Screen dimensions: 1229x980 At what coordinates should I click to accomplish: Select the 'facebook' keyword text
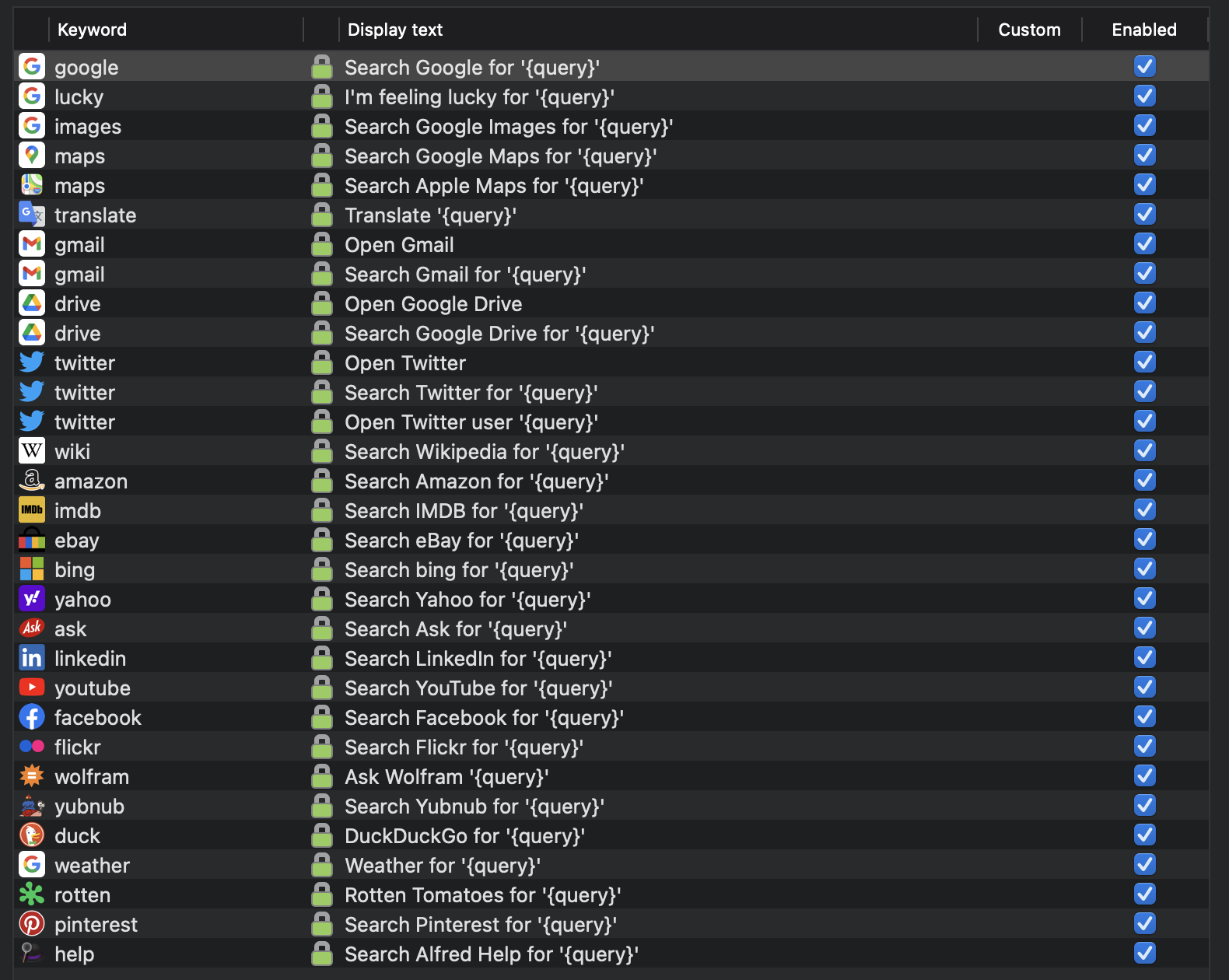(x=98, y=717)
